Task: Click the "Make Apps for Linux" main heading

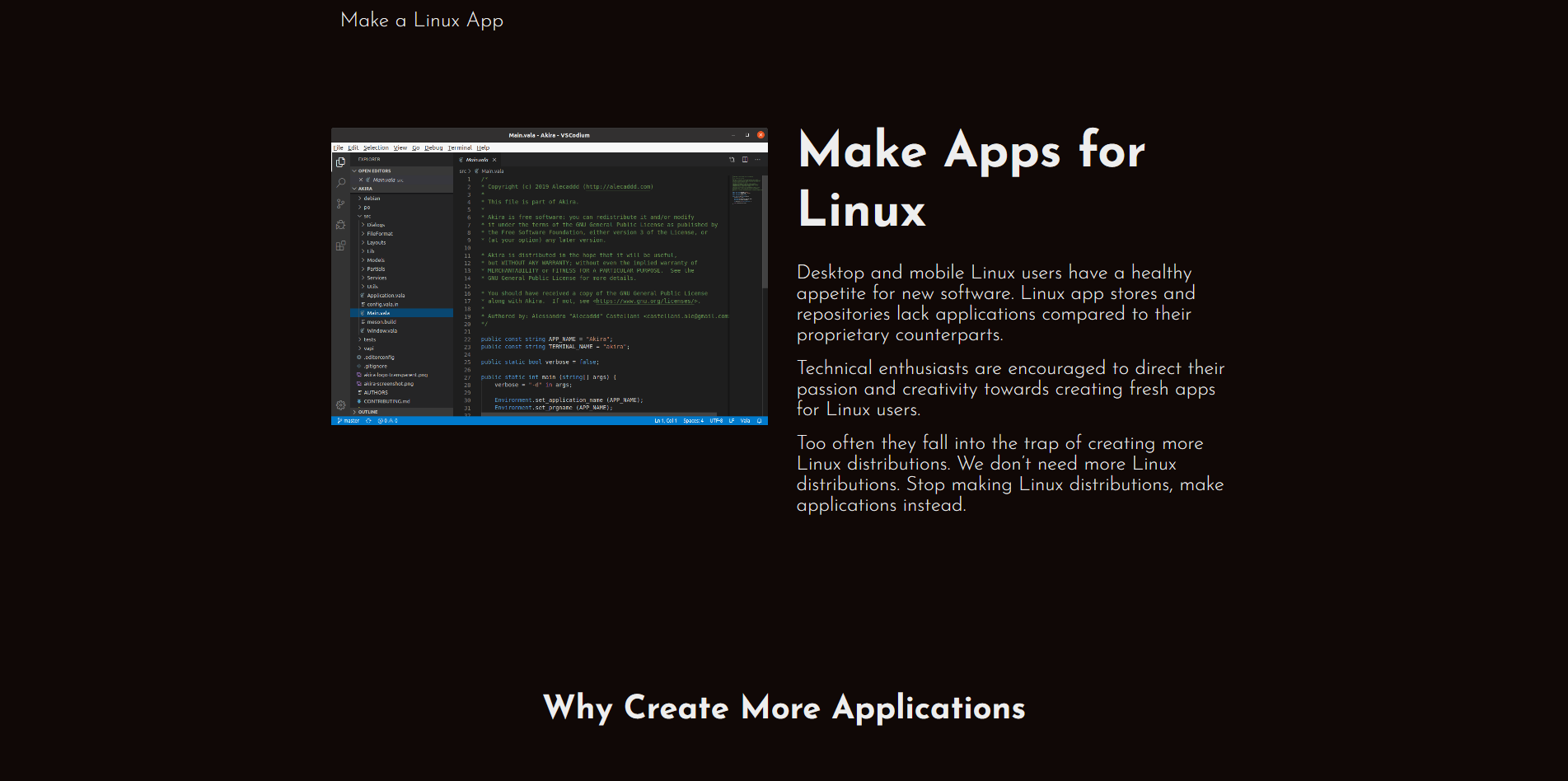Action: click(971, 179)
